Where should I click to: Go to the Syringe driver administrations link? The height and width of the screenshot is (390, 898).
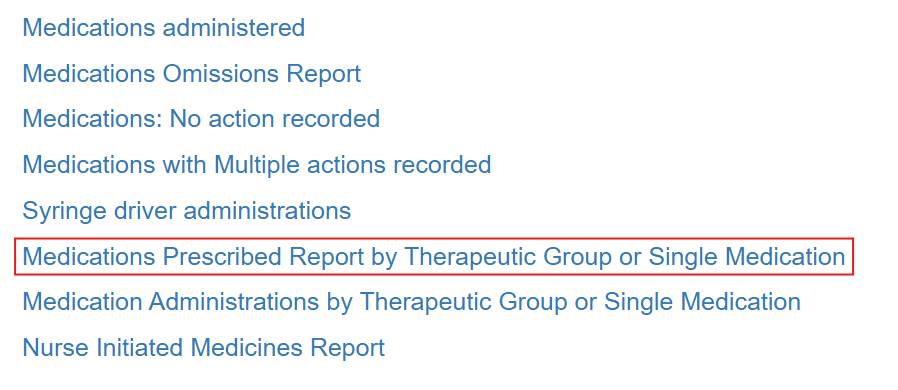tap(186, 211)
